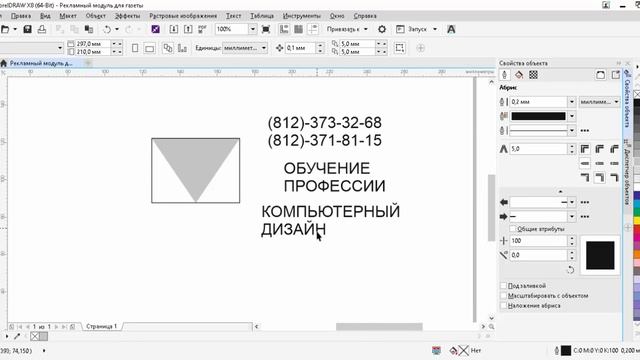
Task: Click the Export icon with up arrow
Action: (x=188, y=29)
